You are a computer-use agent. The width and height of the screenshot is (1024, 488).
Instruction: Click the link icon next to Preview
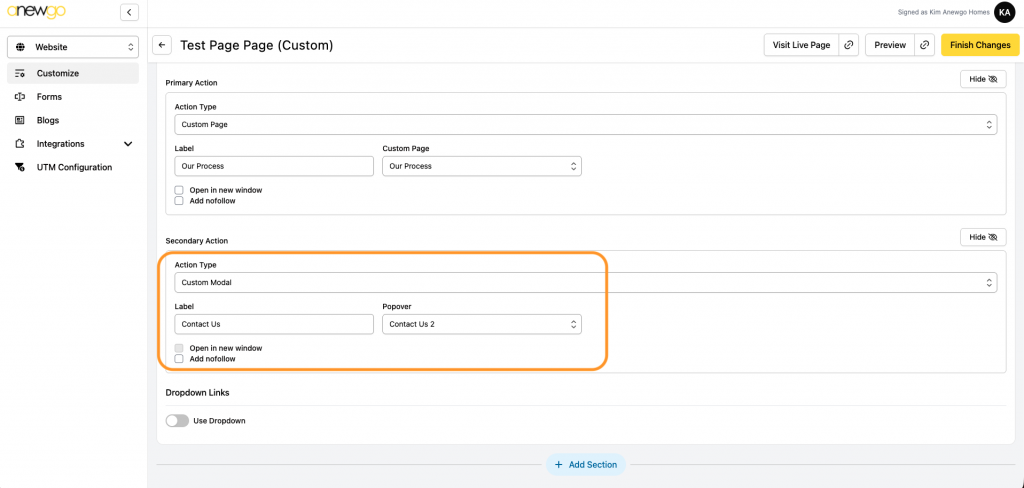pos(925,45)
